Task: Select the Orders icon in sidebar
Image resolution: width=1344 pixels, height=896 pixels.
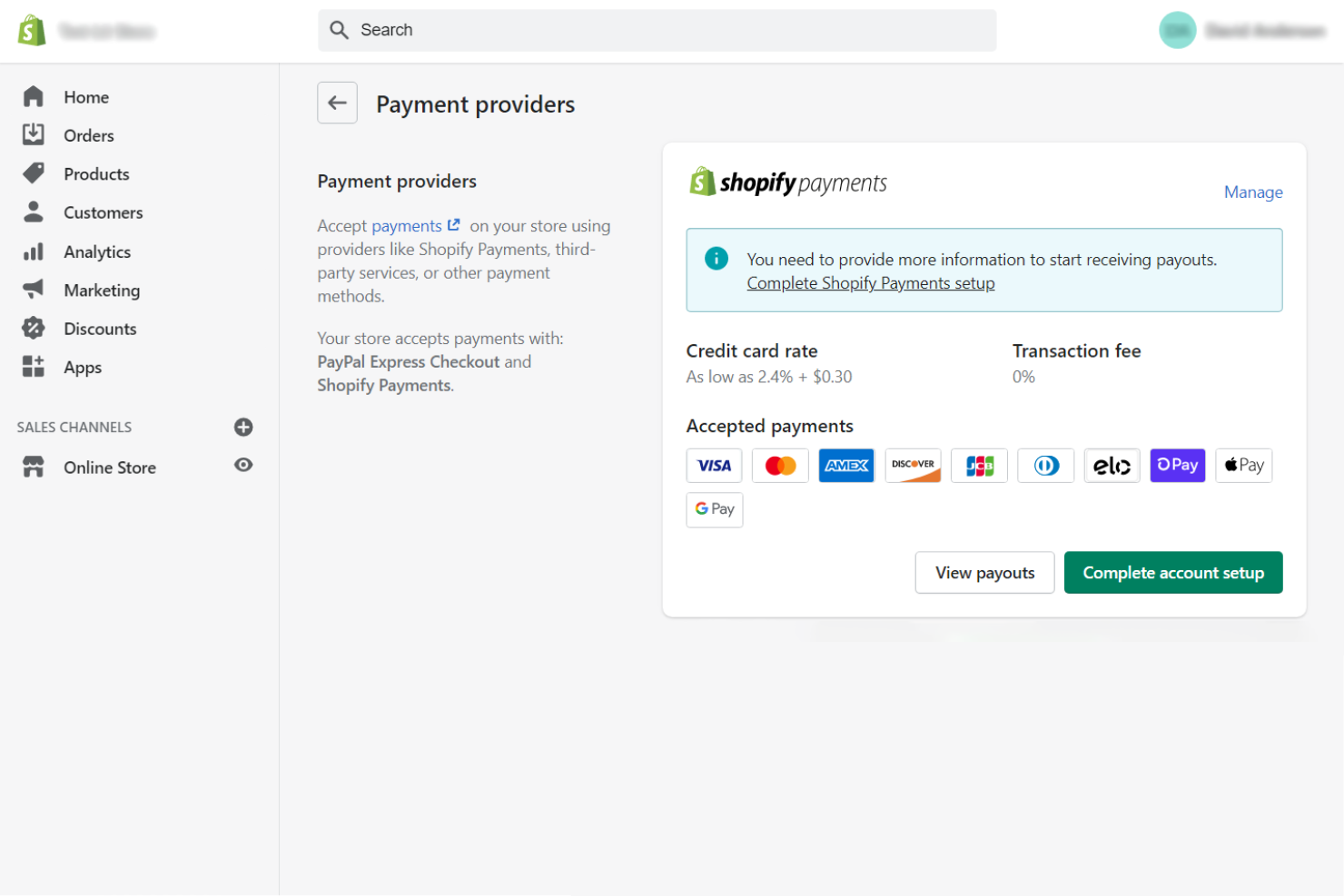Action: [33, 134]
